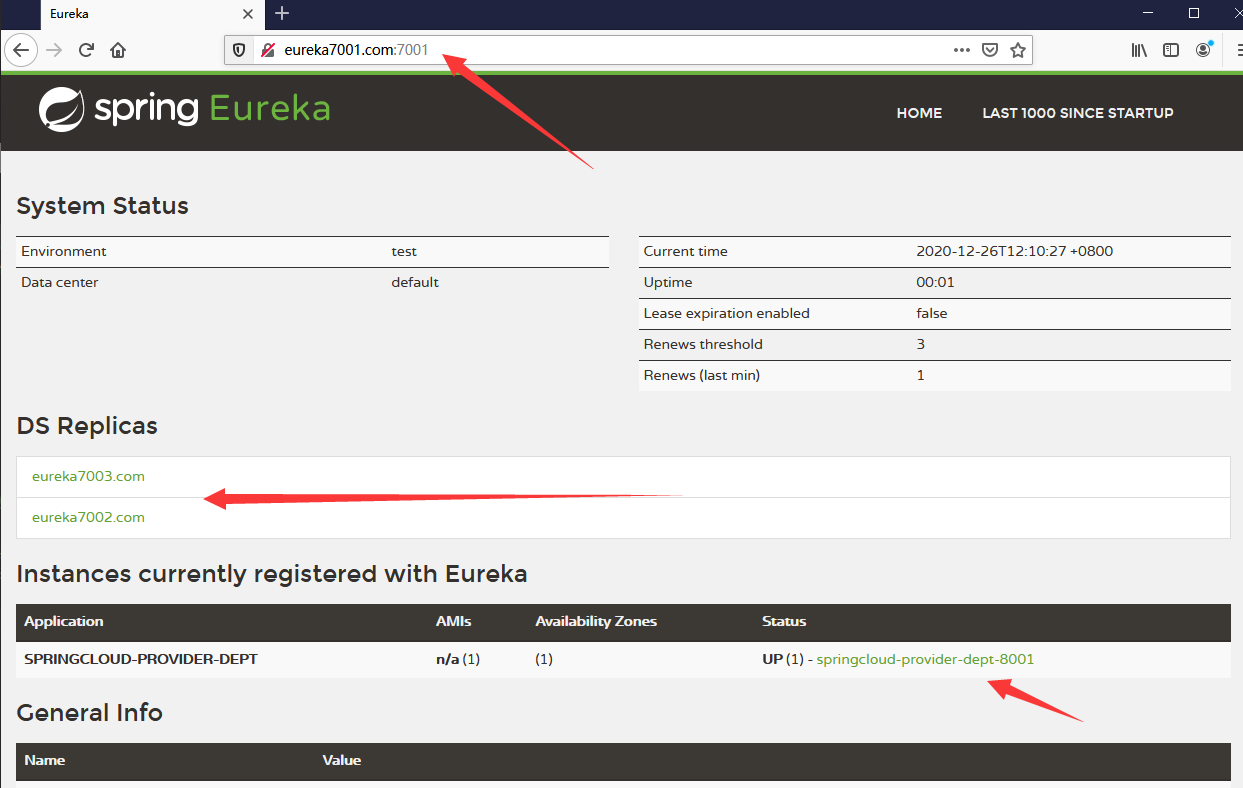Click the General Info heading
Screen dimensions: 1243x788
90,712
